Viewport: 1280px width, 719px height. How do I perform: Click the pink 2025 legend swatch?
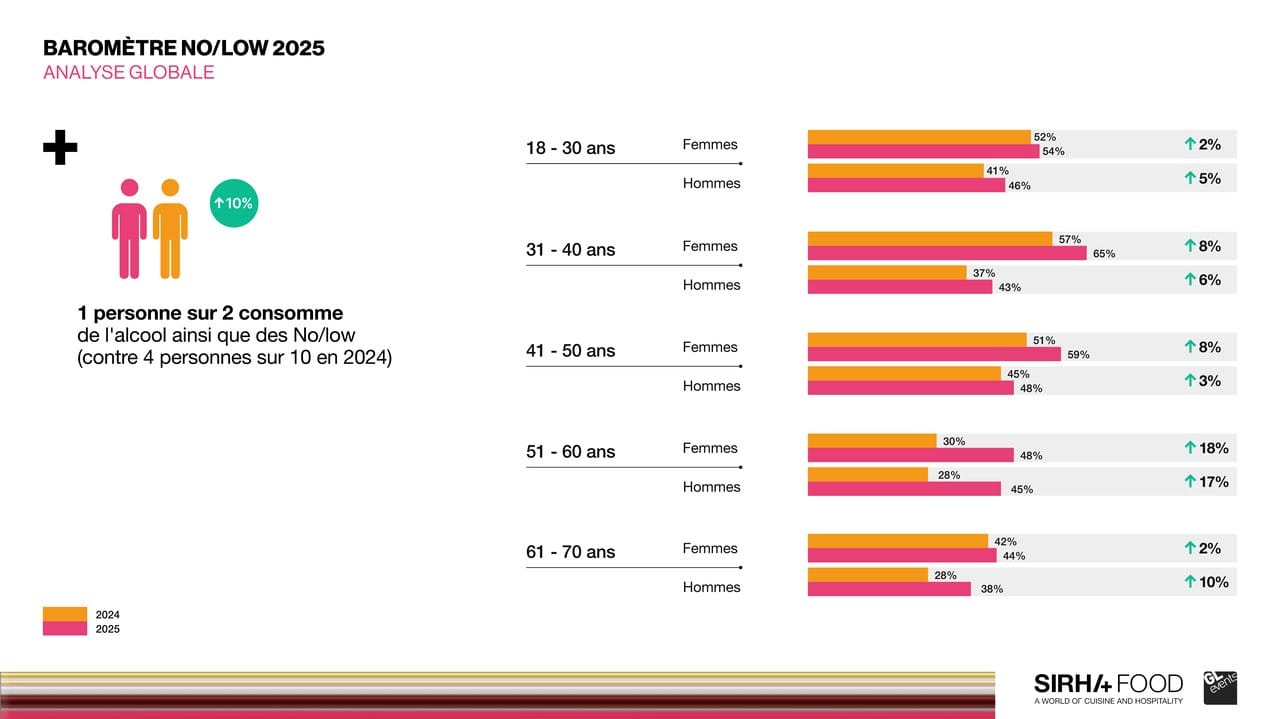point(65,629)
